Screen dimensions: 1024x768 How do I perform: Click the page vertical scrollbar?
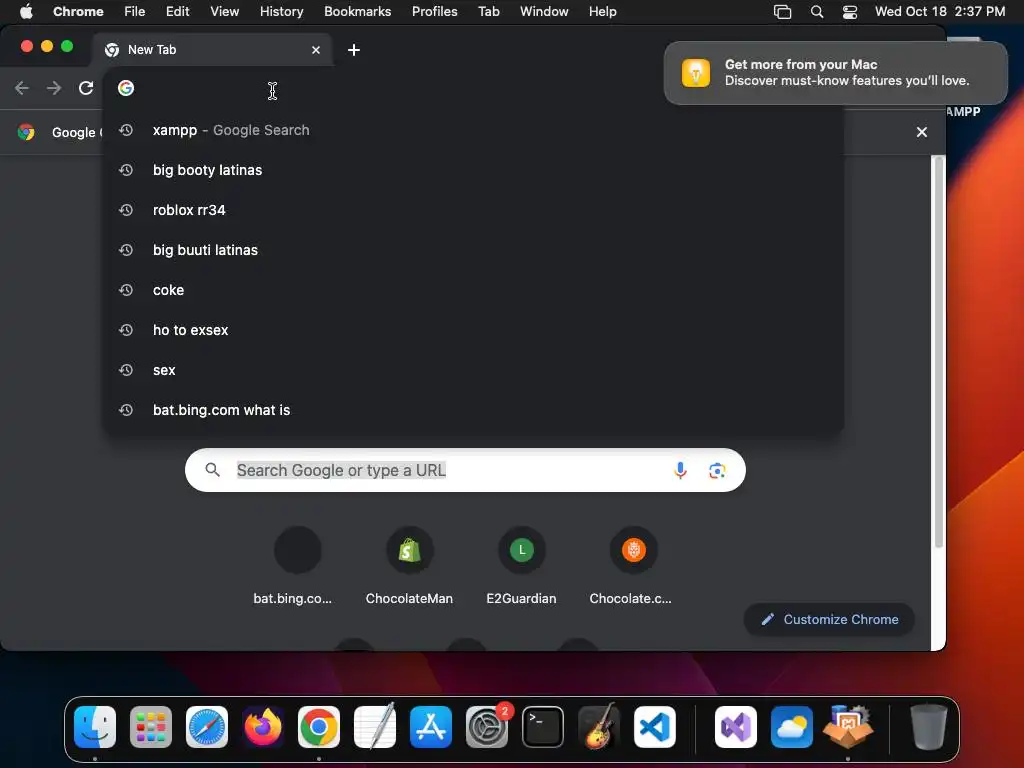tap(938, 353)
